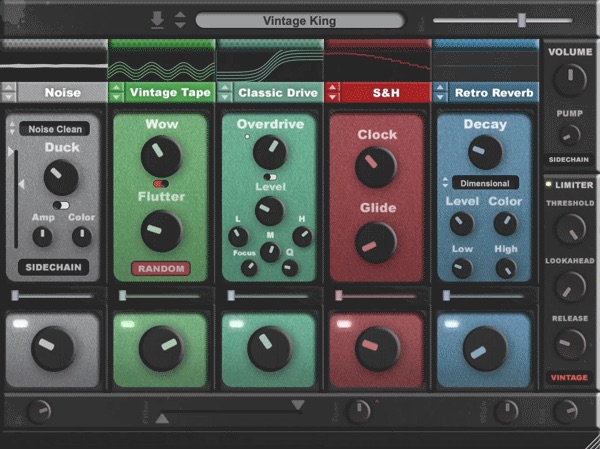600x449 pixels.
Task: Click the M band knob in Classic Drive
Action: [270, 252]
